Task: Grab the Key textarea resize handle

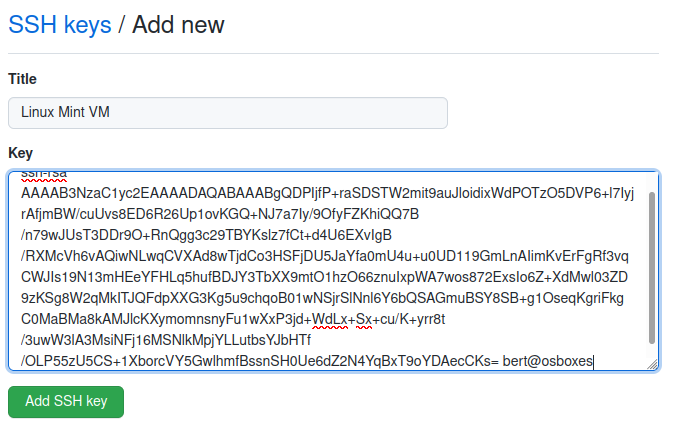Action: pyautogui.click(x=652, y=364)
